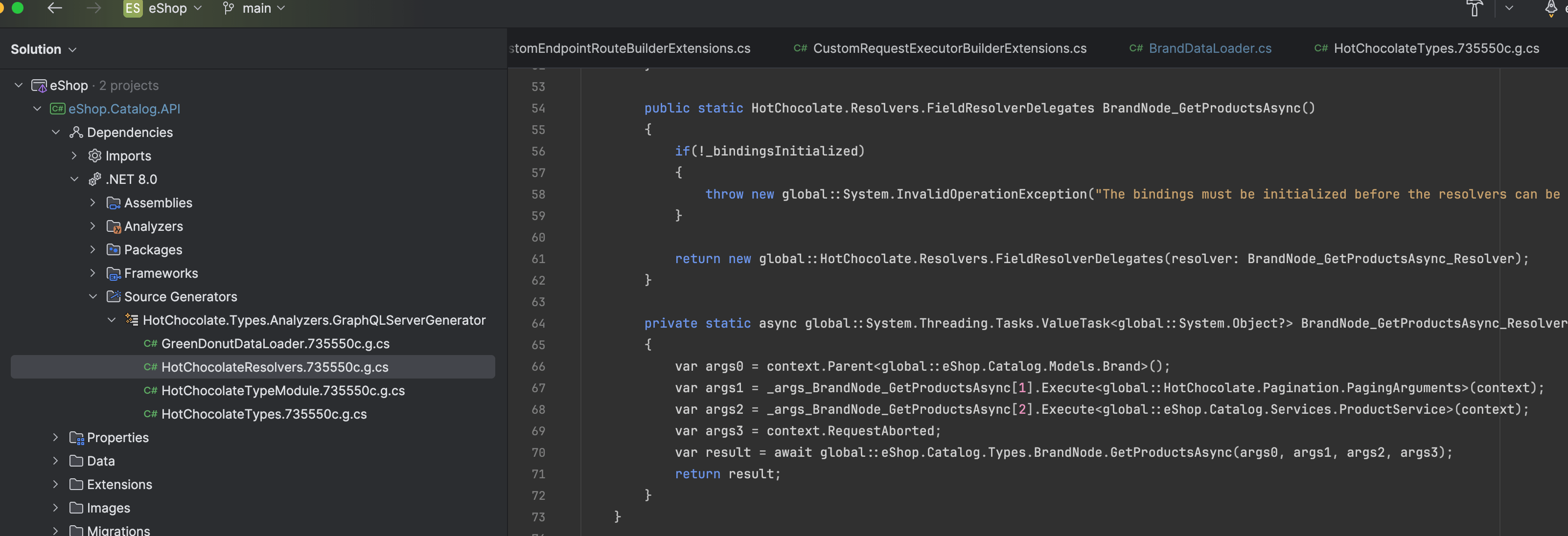Click InvalidOperationException on line 58
1568x536 pixels.
coord(992,194)
